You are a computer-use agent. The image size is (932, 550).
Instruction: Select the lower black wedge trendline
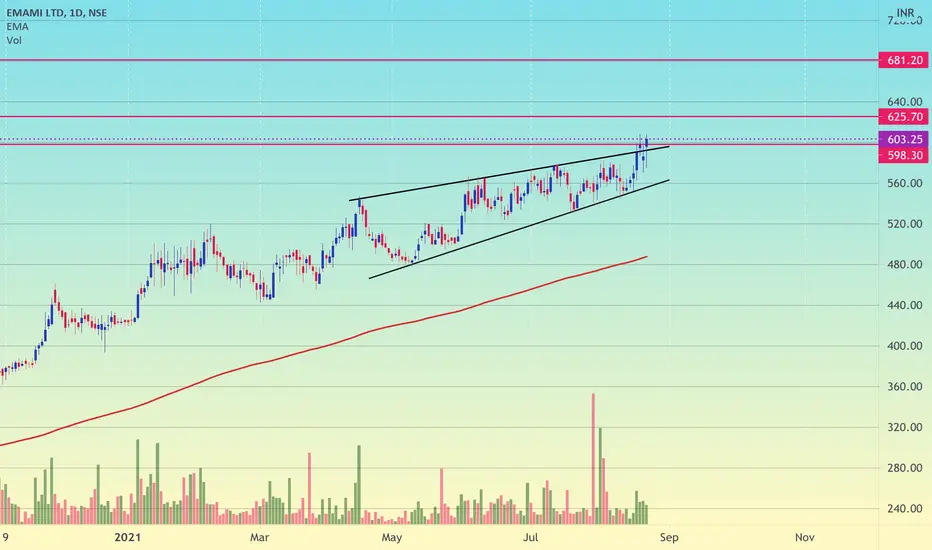tap(519, 229)
